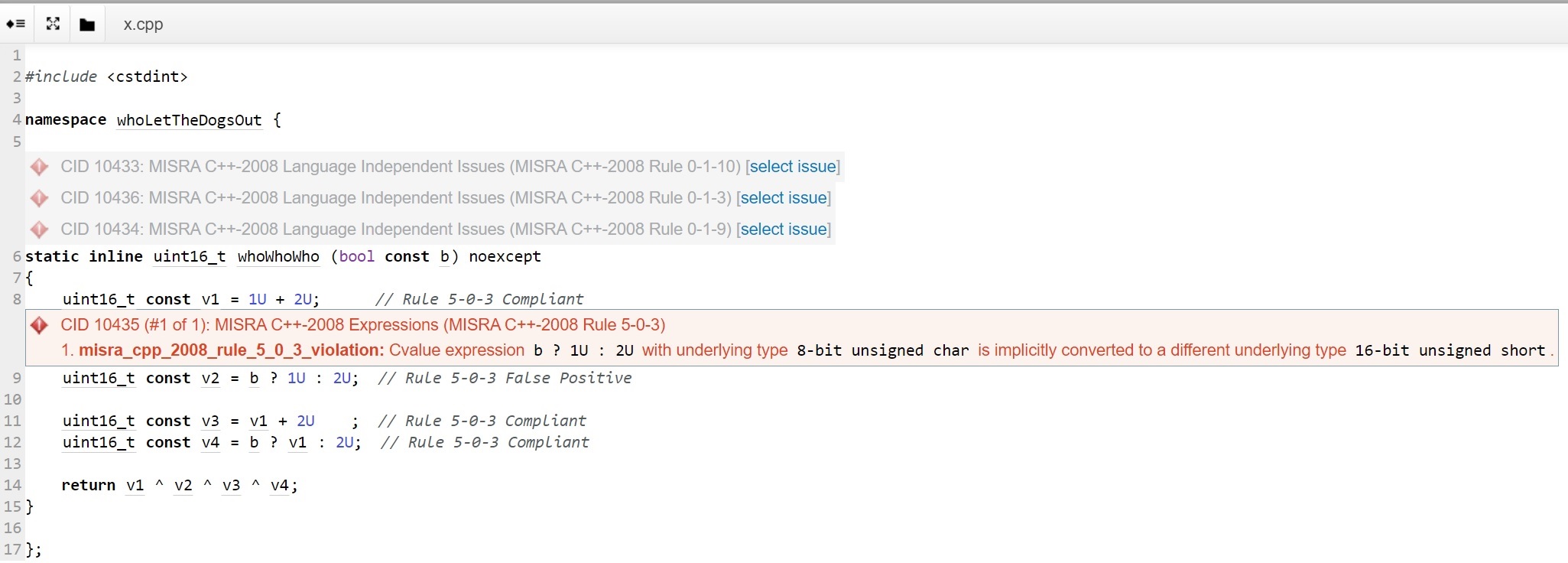This screenshot has width=1568, height=563.
Task: Click the red diamond icon for CID 10435
Action: point(39,325)
